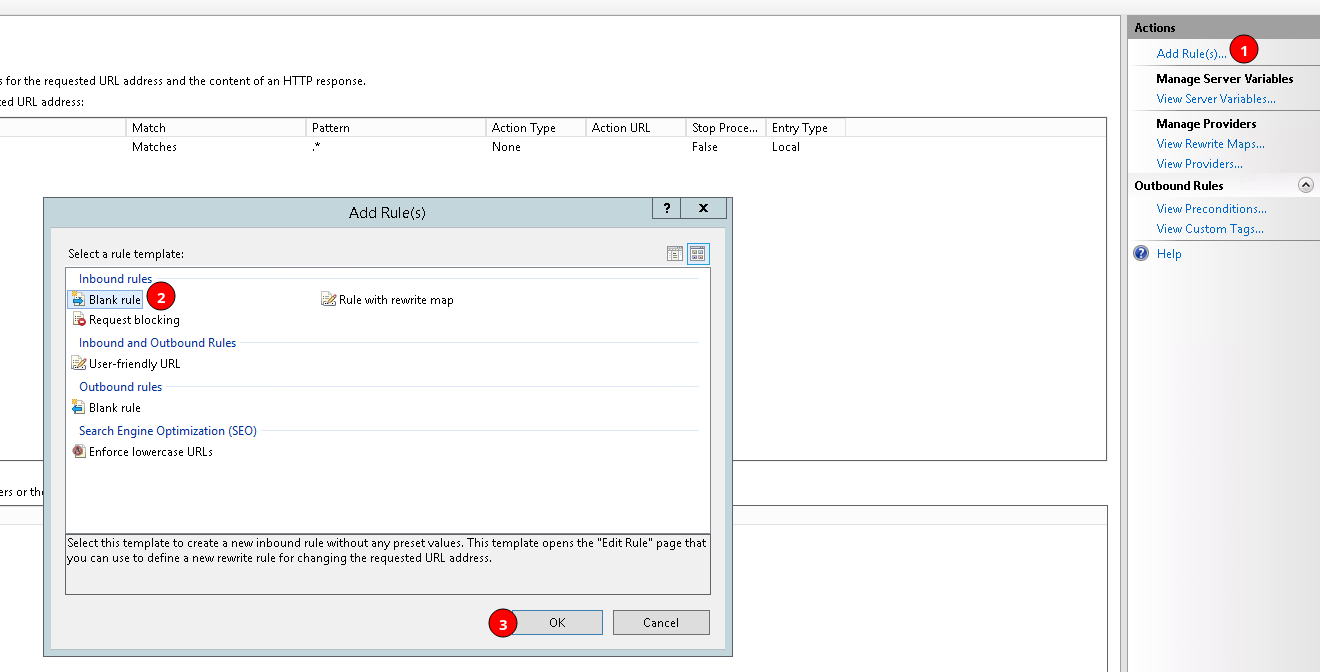
Task: Collapse the Outbound Rules section
Action: tap(1306, 184)
